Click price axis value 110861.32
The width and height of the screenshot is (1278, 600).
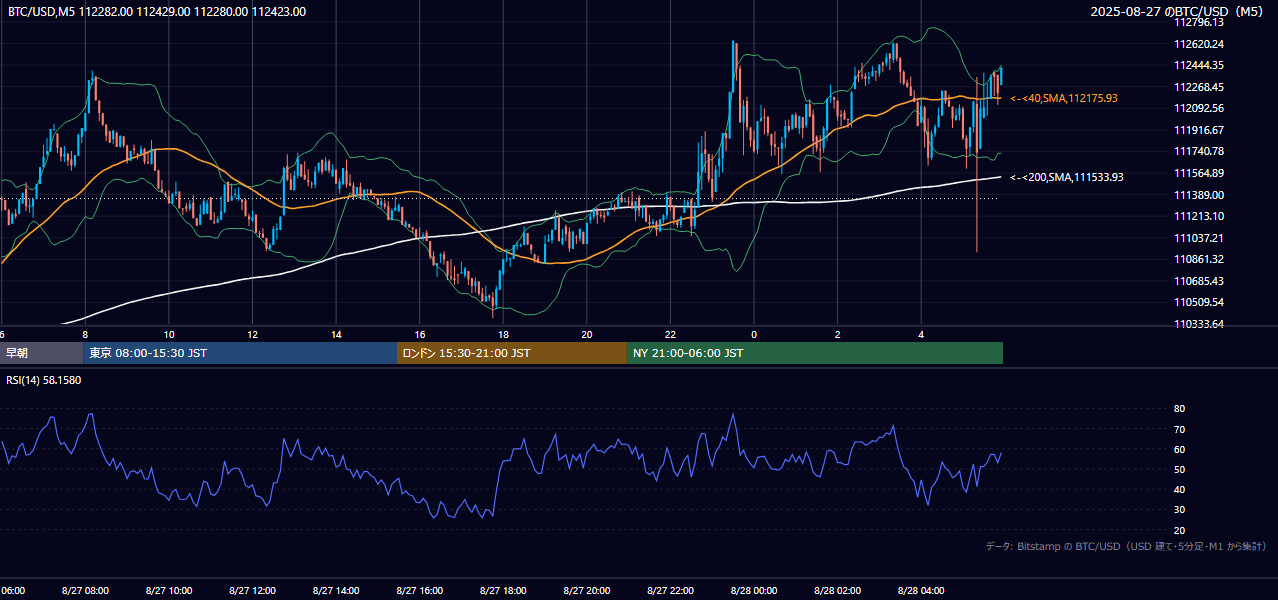[1199, 259]
